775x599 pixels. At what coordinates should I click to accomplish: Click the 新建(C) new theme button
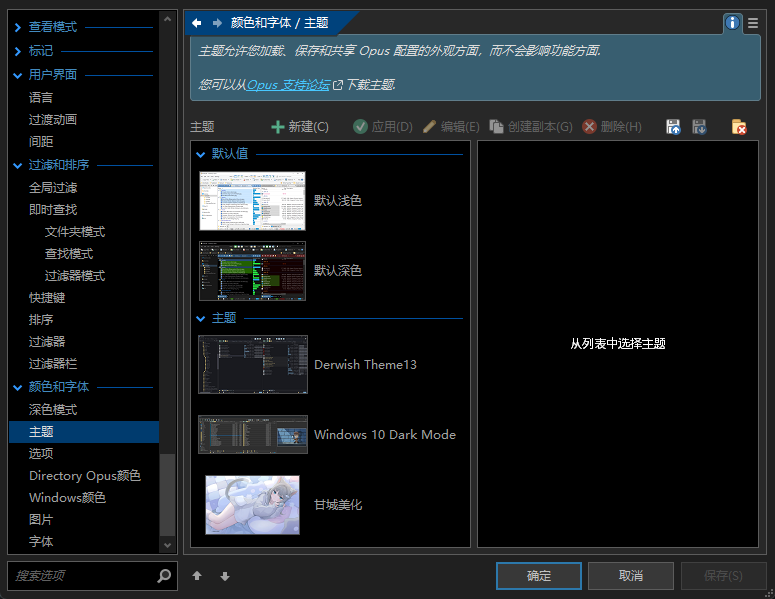coord(299,127)
